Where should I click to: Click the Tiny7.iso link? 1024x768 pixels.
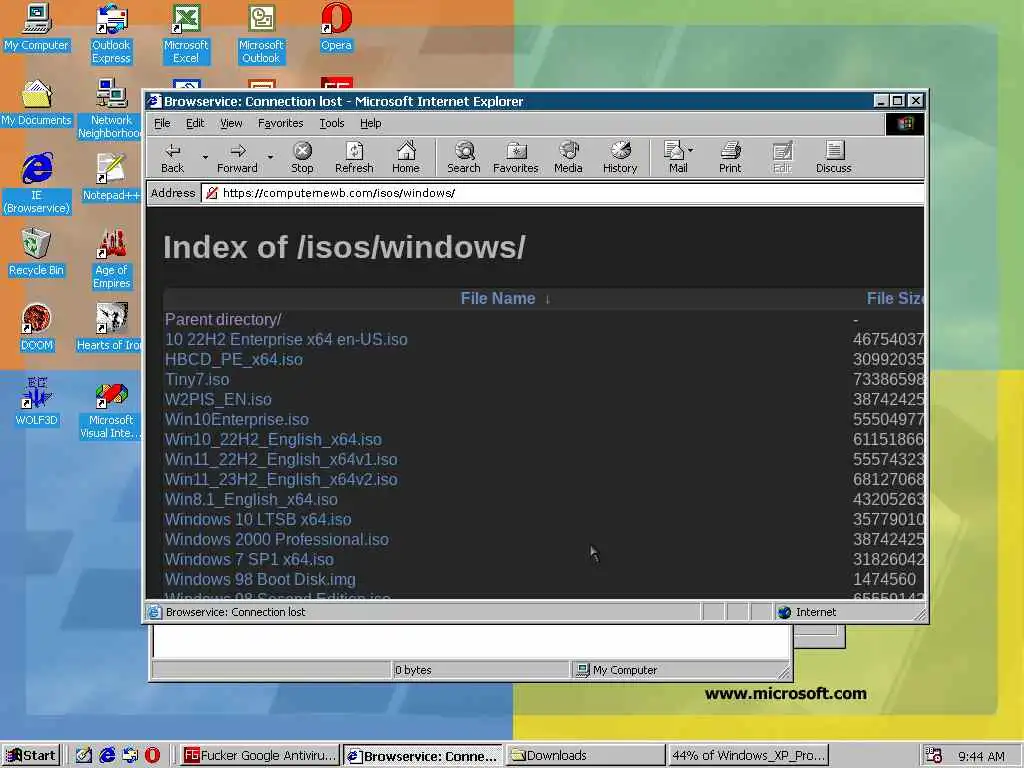(x=197, y=379)
